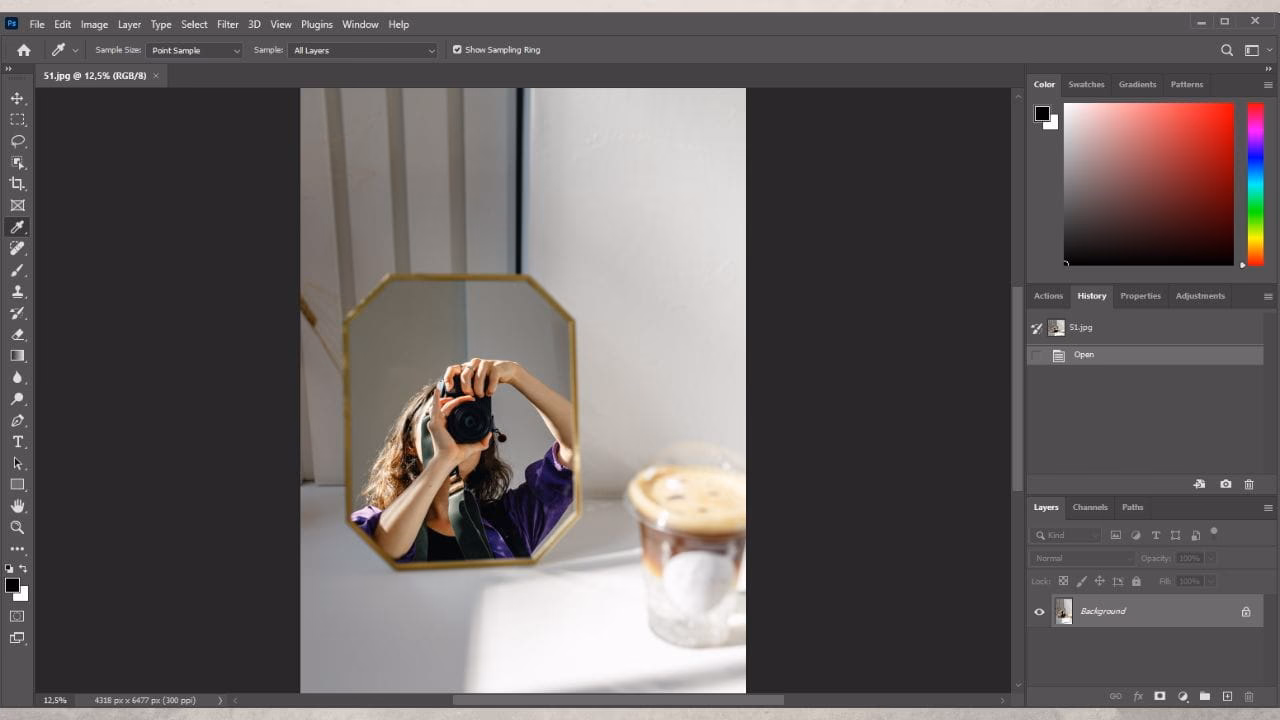Switch to the Swatches panel
The image size is (1280, 720).
point(1086,84)
